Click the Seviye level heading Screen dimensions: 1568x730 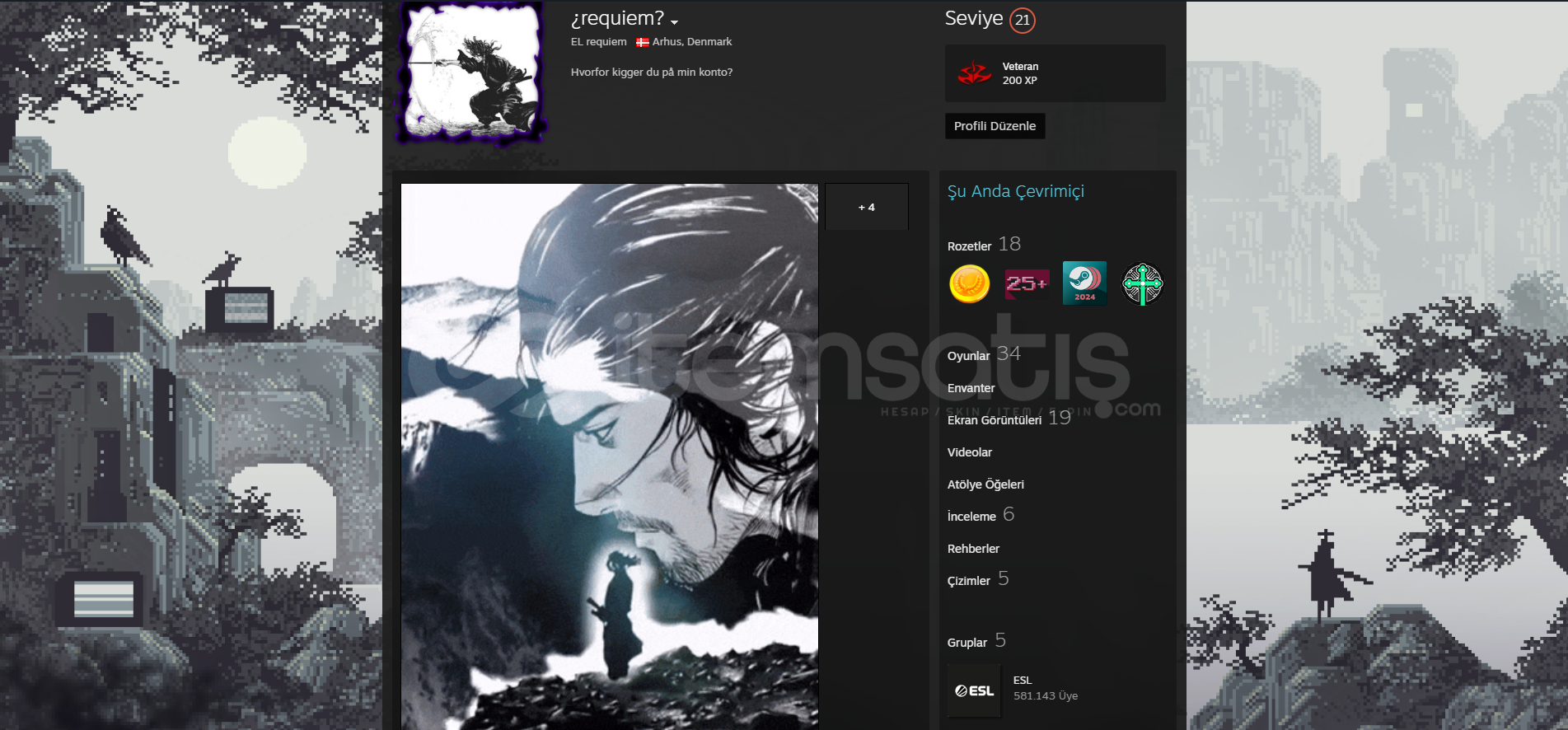coord(974,19)
